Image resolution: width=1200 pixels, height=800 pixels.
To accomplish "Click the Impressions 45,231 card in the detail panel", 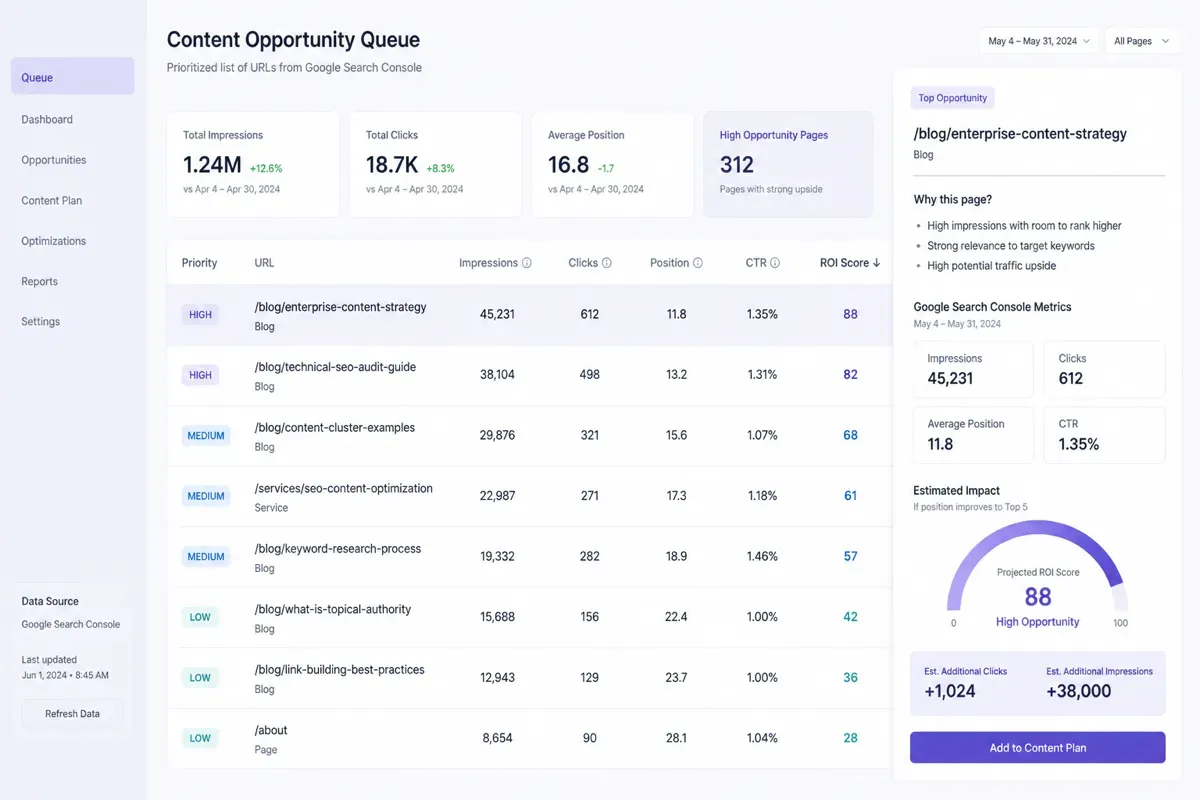I will coord(973,369).
